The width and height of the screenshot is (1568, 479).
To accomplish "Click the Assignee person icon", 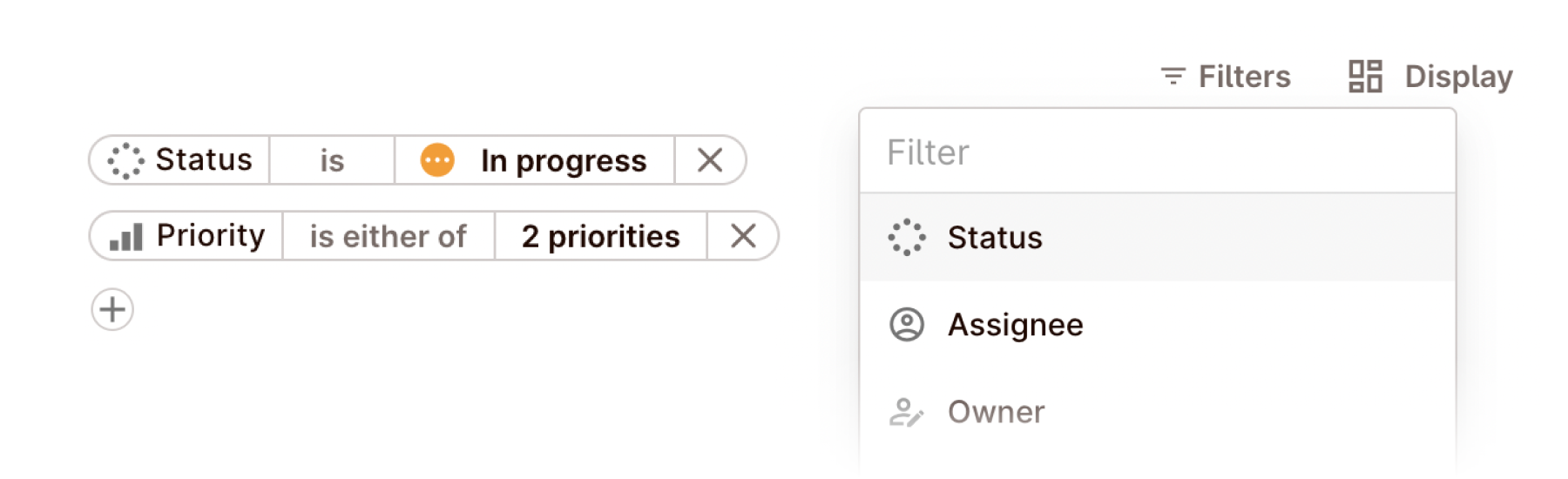I will click(906, 324).
